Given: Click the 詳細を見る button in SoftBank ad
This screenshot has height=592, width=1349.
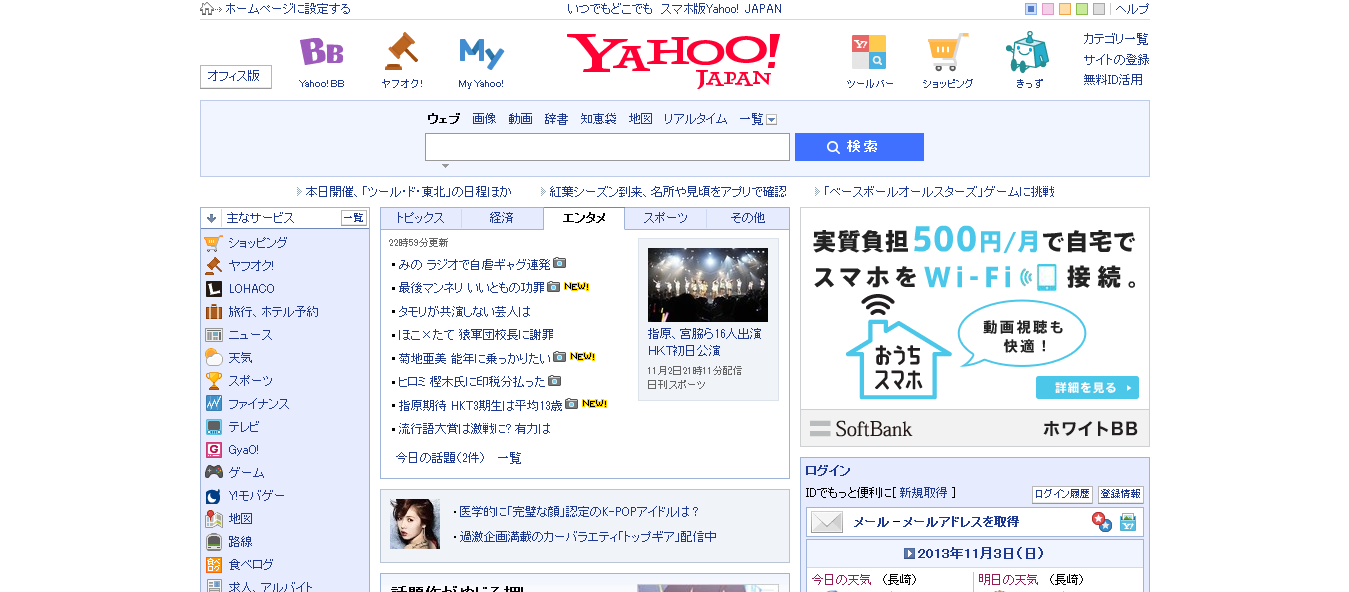Looking at the screenshot, I should point(1087,388).
